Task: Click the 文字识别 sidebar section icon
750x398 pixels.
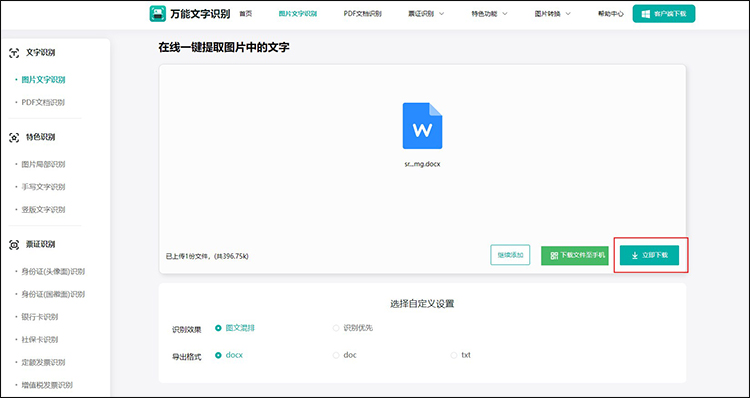Action: pos(14,53)
